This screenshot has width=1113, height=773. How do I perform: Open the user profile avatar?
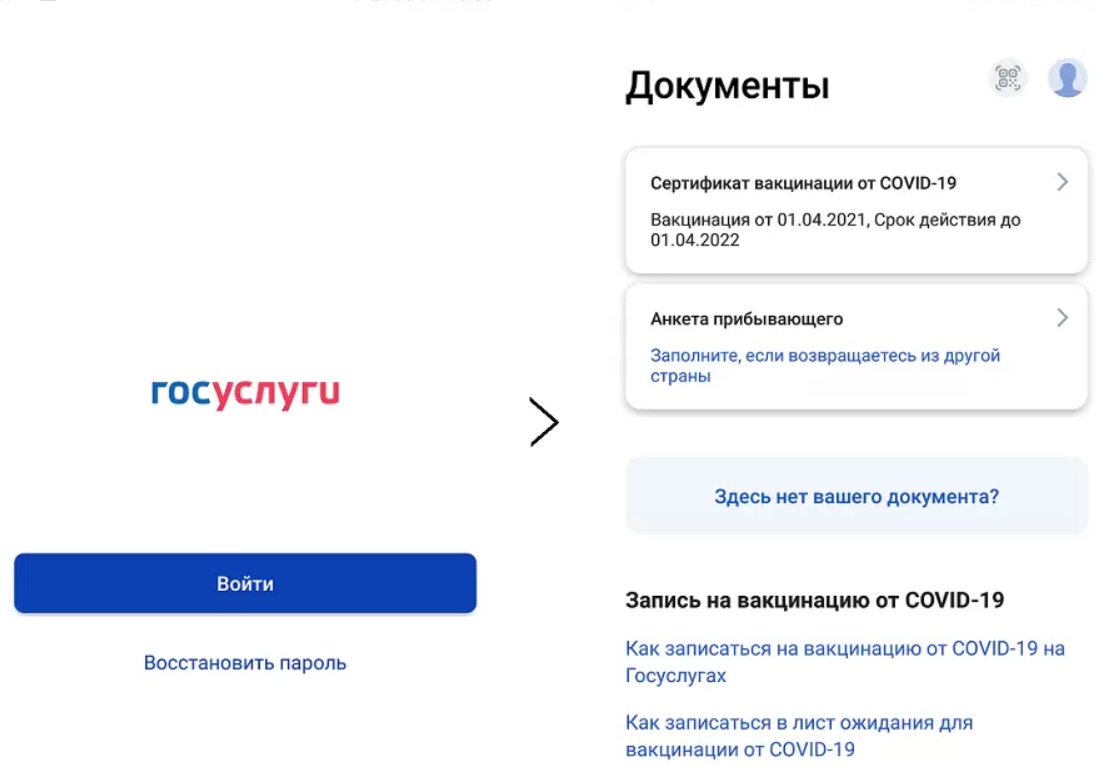tap(1068, 78)
